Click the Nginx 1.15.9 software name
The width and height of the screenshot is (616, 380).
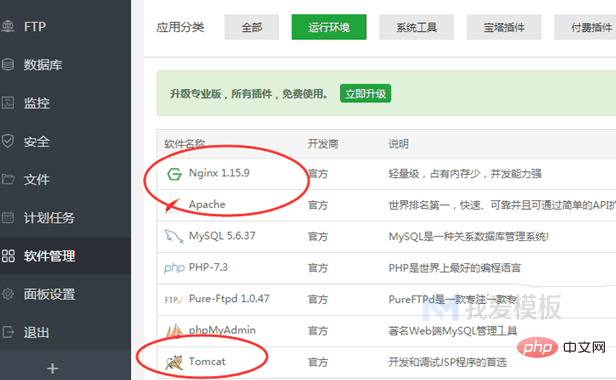(219, 173)
